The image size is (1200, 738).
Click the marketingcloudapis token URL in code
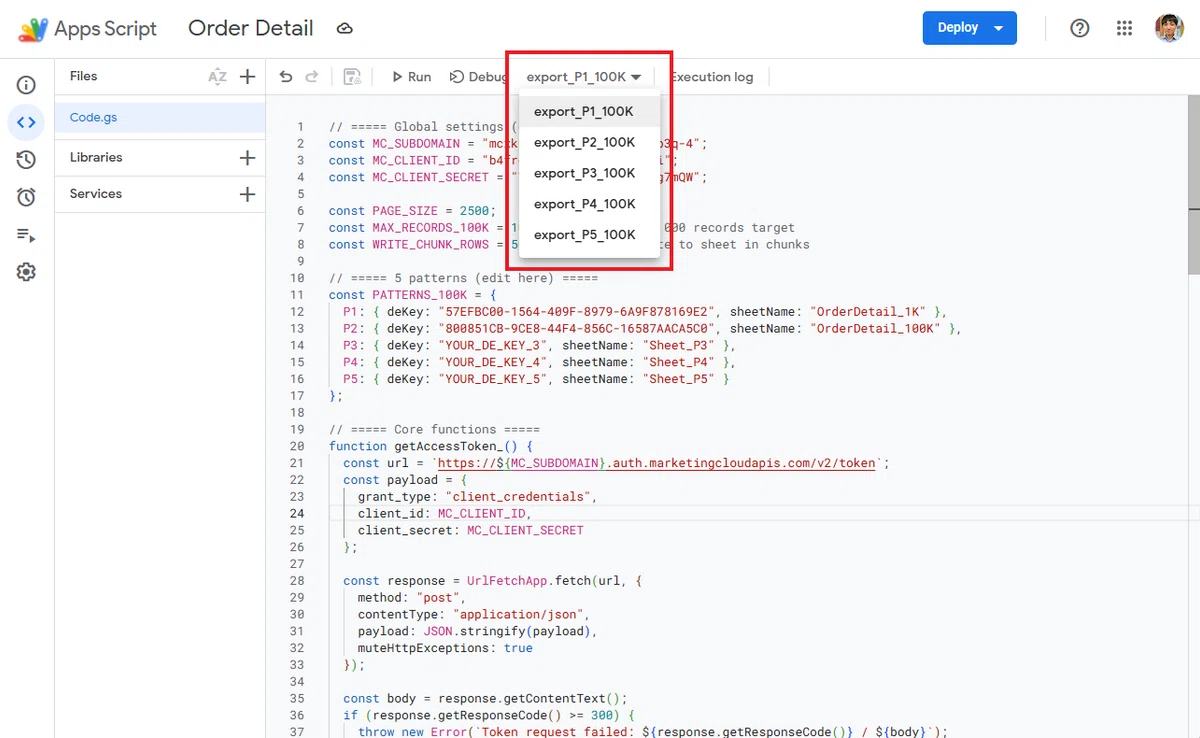click(x=657, y=463)
